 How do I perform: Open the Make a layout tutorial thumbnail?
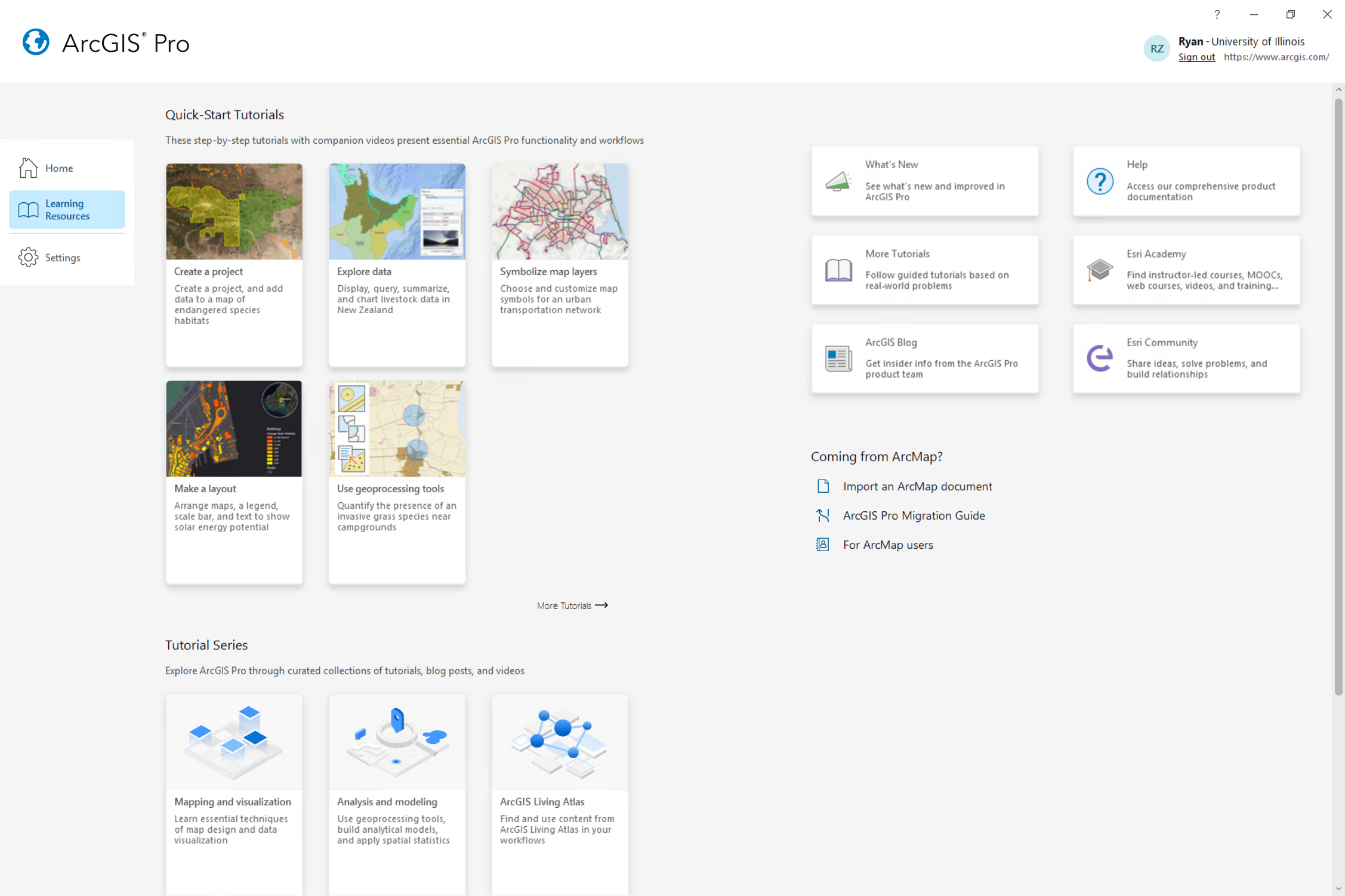[234, 428]
